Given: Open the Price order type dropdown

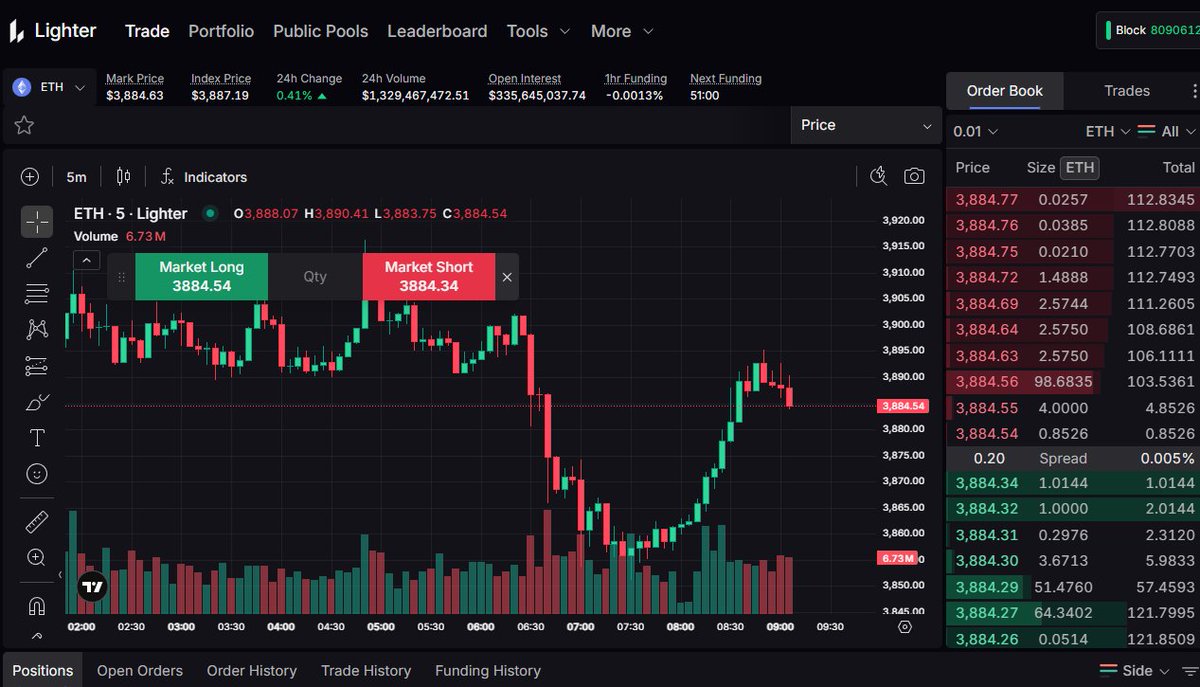Looking at the screenshot, I should click(x=865, y=125).
